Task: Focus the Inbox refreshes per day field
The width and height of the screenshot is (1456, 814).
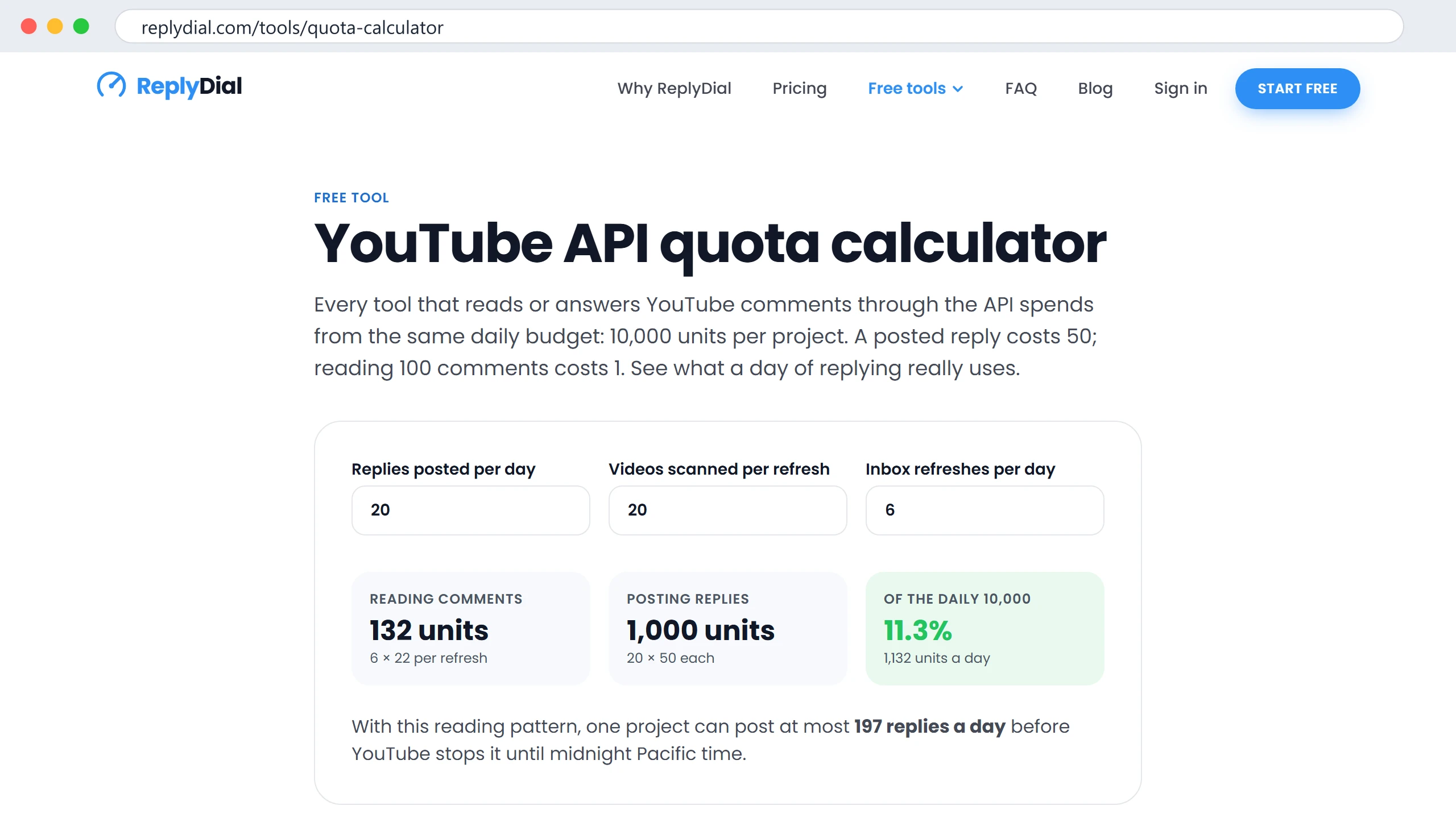Action: [985, 510]
